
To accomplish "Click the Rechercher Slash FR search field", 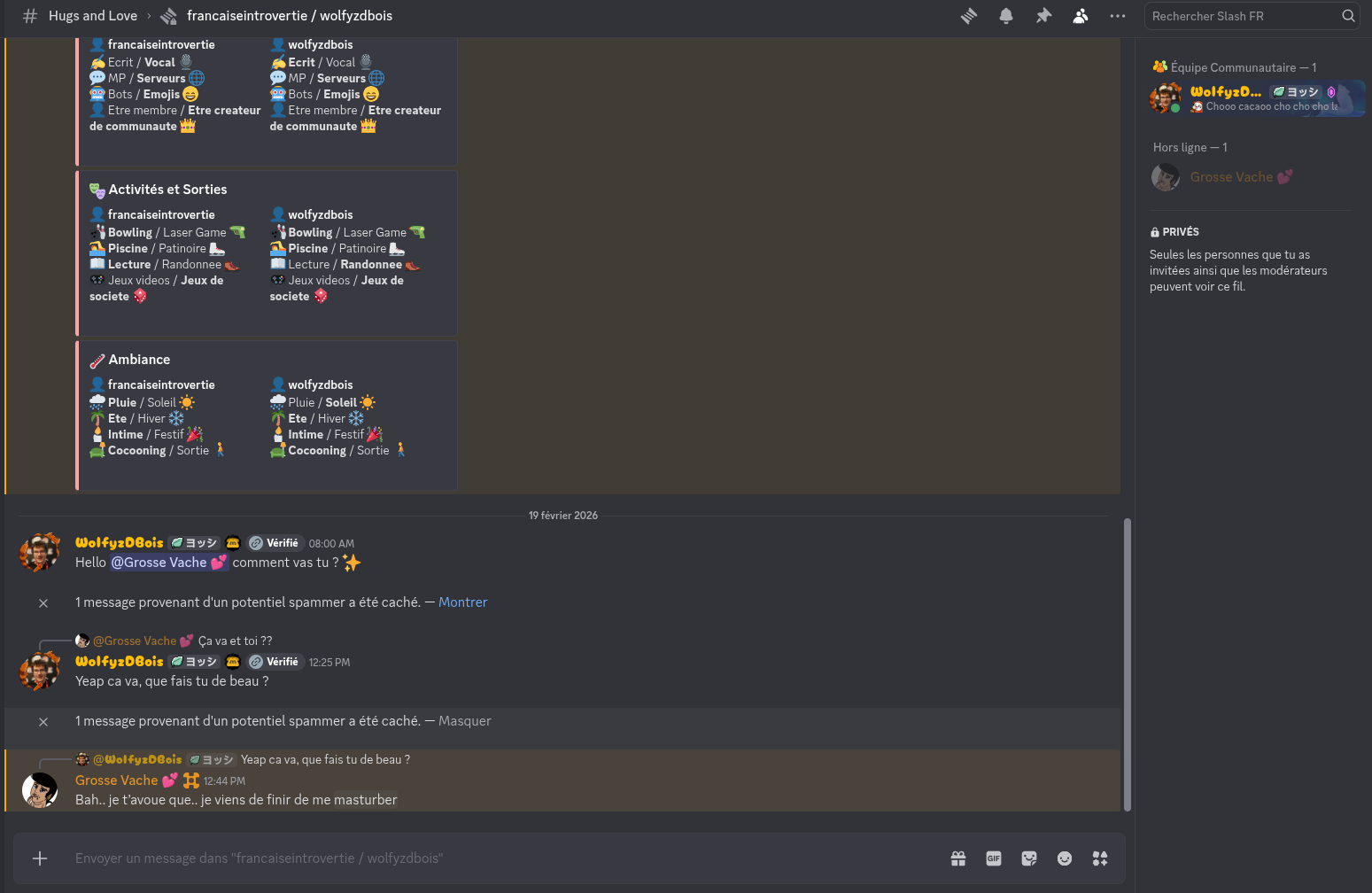I will pyautogui.click(x=1244, y=16).
